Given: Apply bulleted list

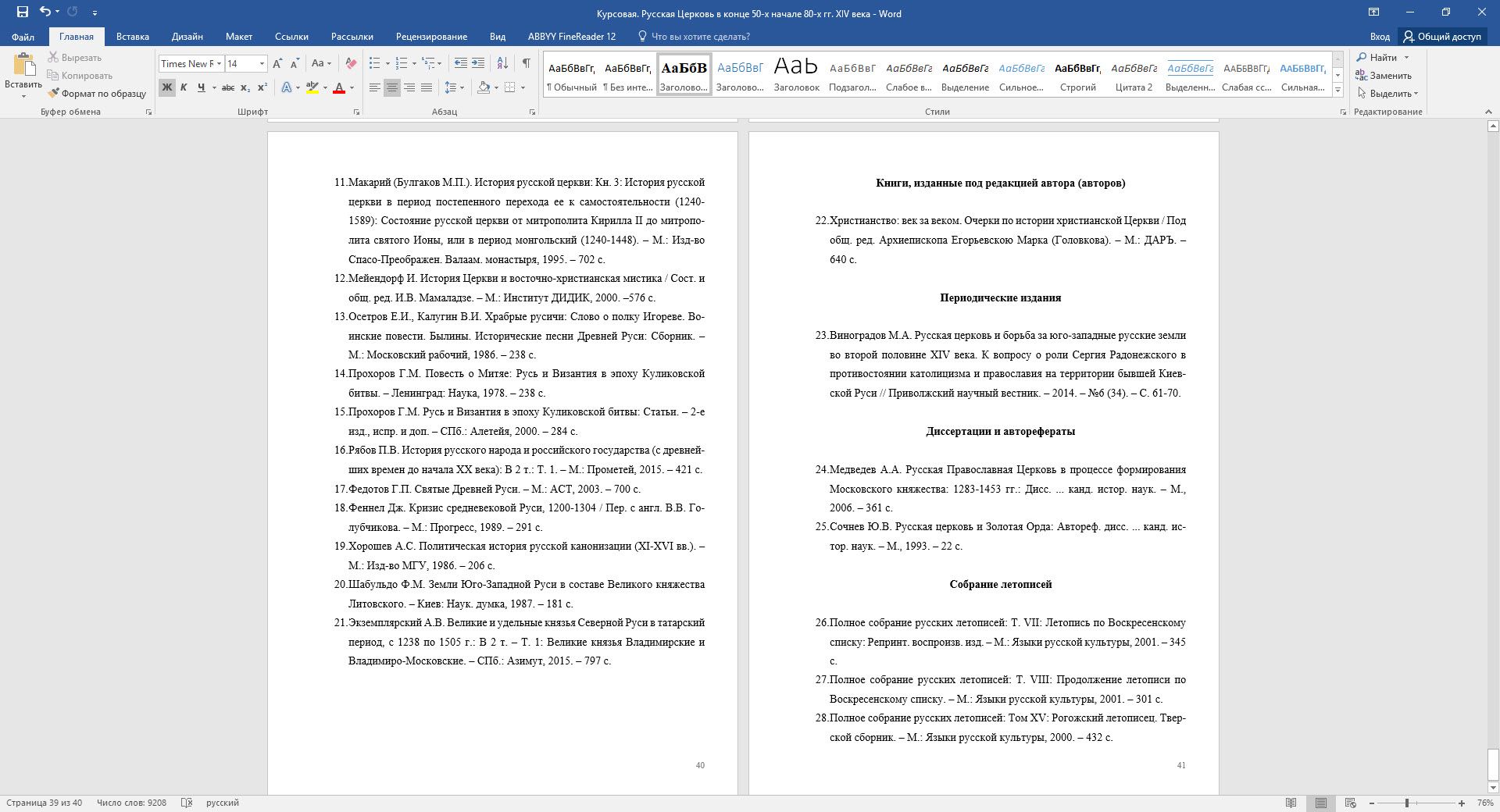Looking at the screenshot, I should click(x=375, y=64).
